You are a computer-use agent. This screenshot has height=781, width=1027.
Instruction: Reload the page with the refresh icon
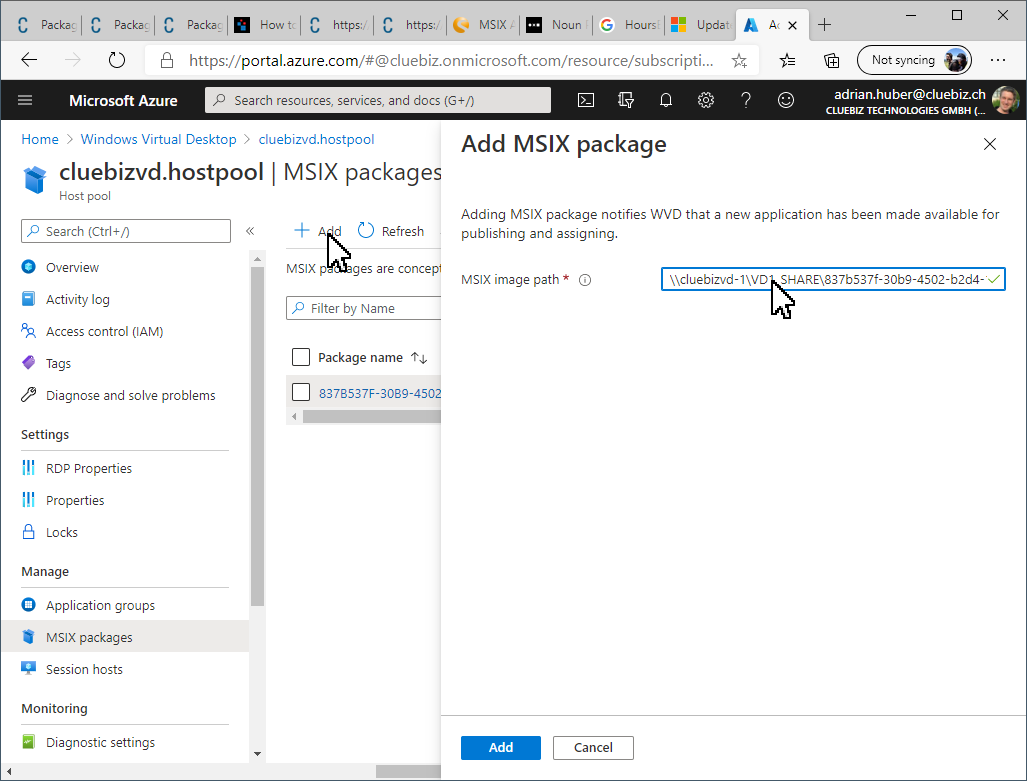[117, 60]
